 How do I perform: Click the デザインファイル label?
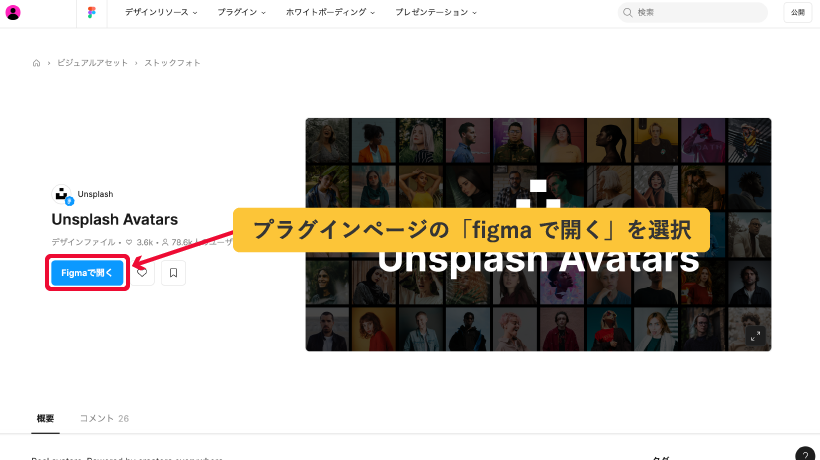click(x=83, y=243)
